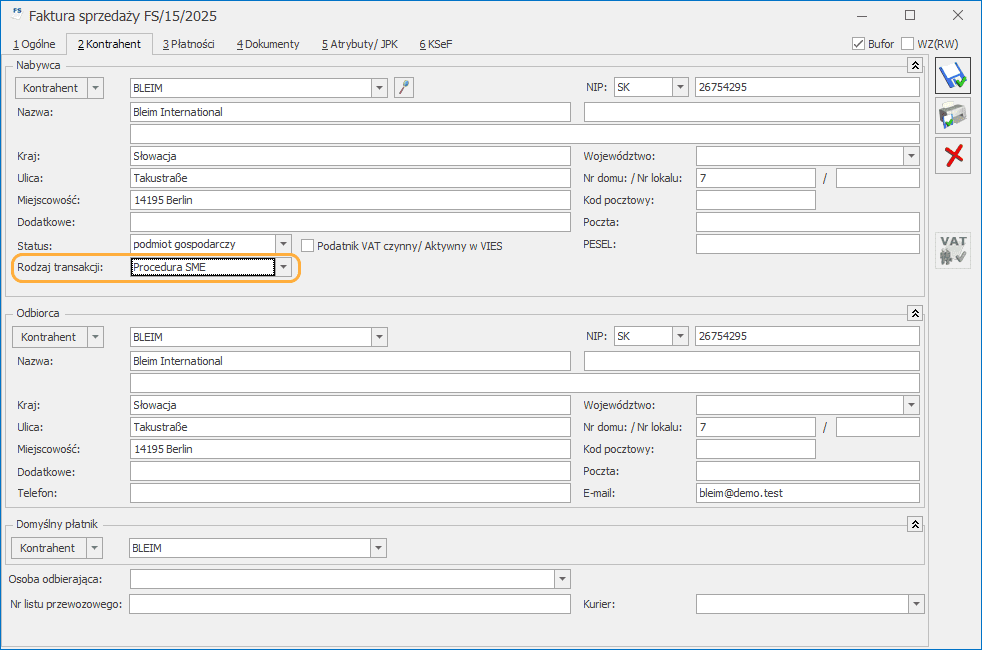Click the Odbiorca E-mail input field
982x650 pixels.
click(807, 493)
